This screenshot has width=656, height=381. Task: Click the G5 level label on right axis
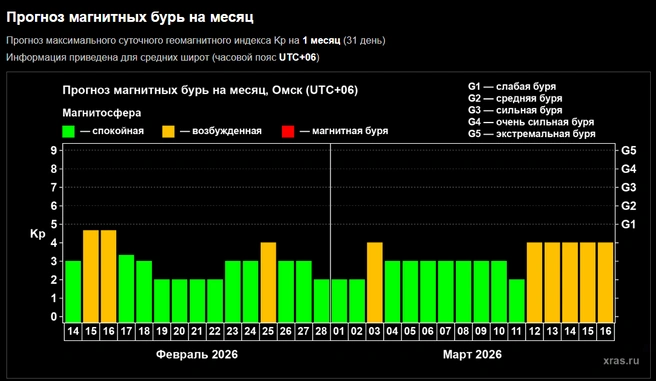point(628,151)
